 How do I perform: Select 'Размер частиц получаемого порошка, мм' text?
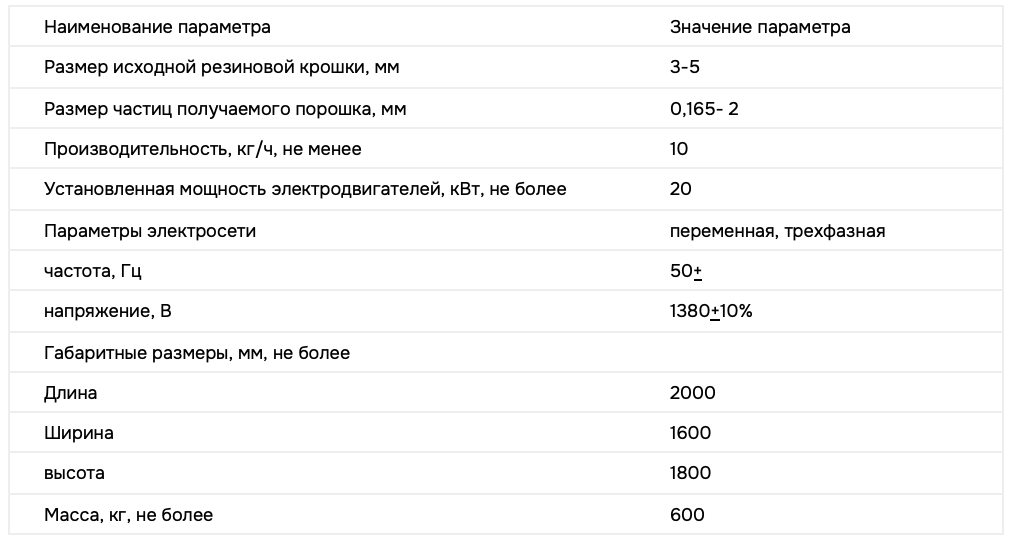225,109
